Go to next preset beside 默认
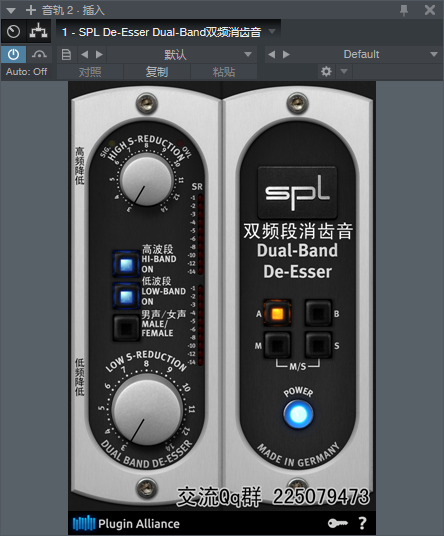This screenshot has height=536, width=444. [99, 55]
